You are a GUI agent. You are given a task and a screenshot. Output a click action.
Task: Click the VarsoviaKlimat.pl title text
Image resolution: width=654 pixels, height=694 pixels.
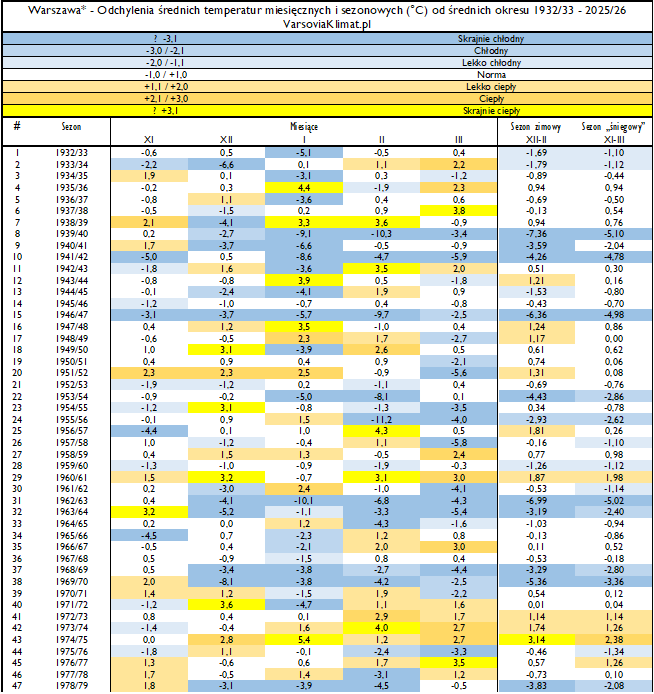(x=327, y=23)
